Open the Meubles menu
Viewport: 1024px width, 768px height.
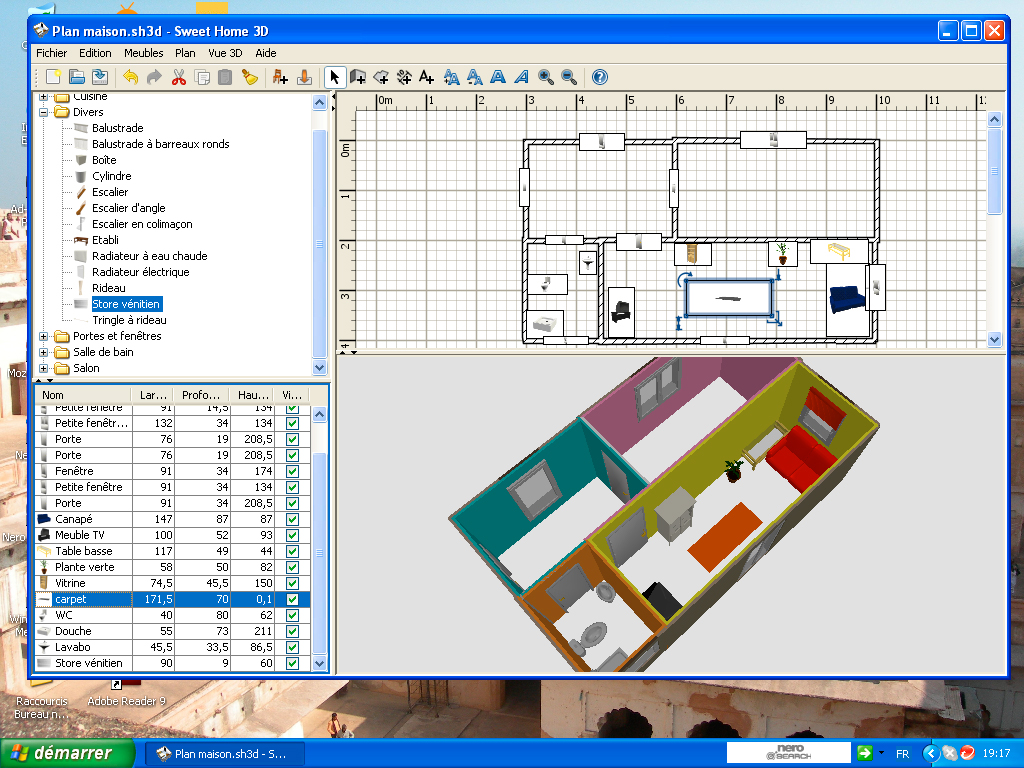point(144,53)
